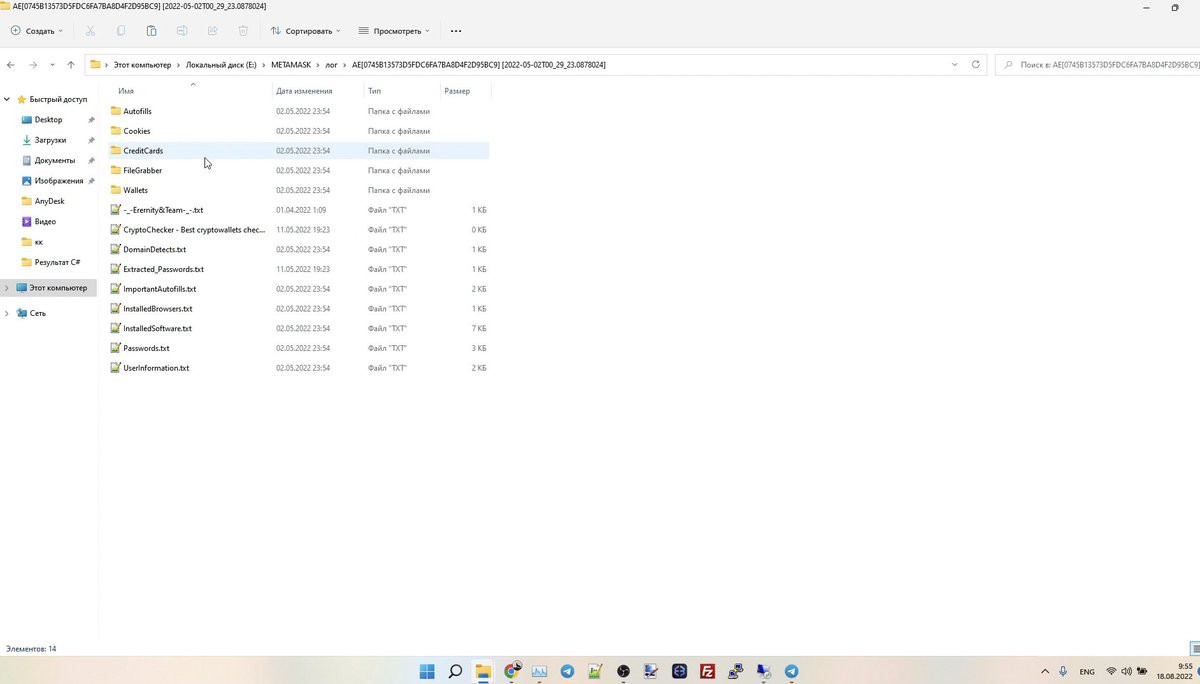The image size is (1200, 684).
Task: Select the DomainDetects.txt file name
Action: (154, 249)
